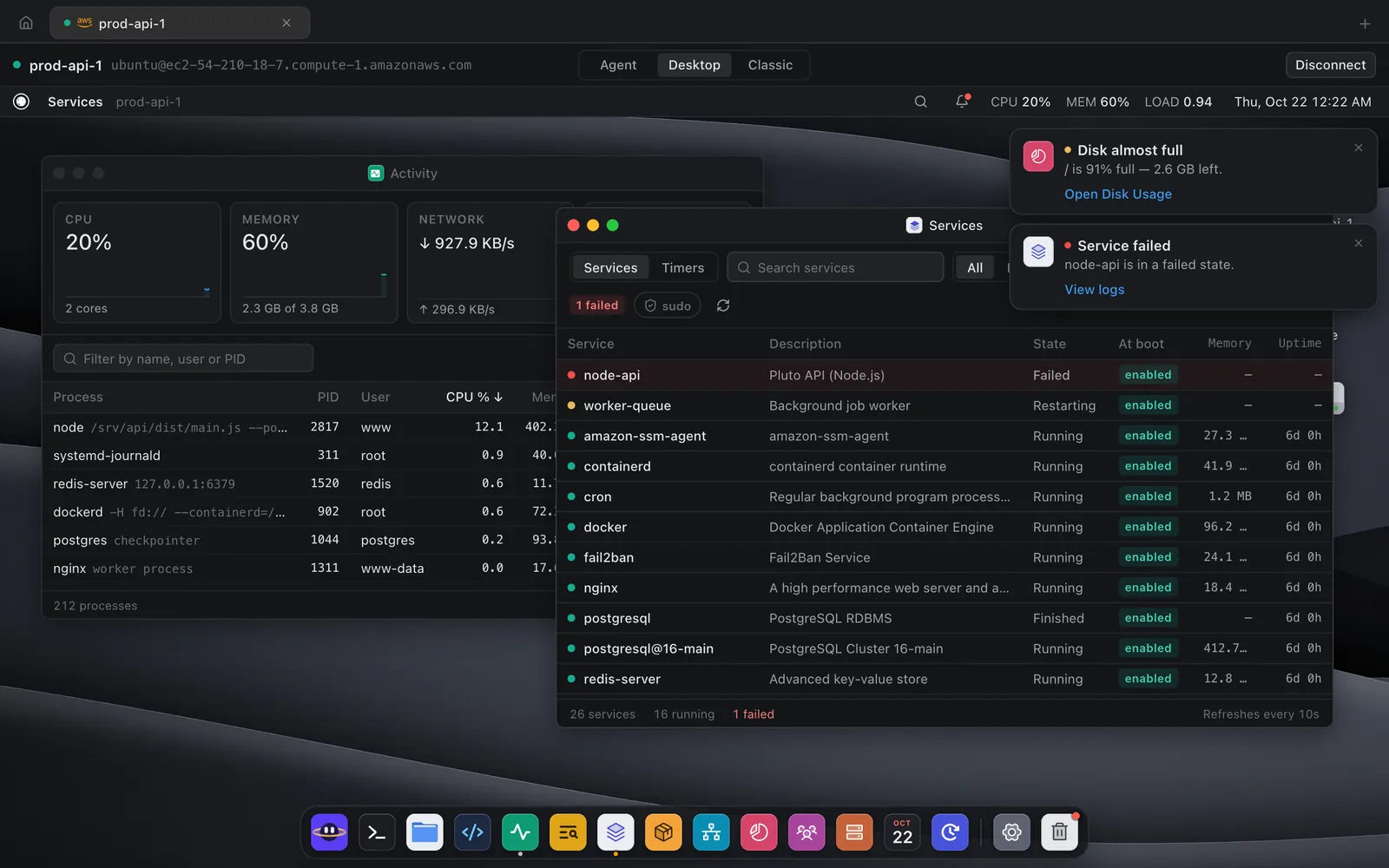Select the postgresql@16-main service row
The height and width of the screenshot is (868, 1389).
pos(945,648)
